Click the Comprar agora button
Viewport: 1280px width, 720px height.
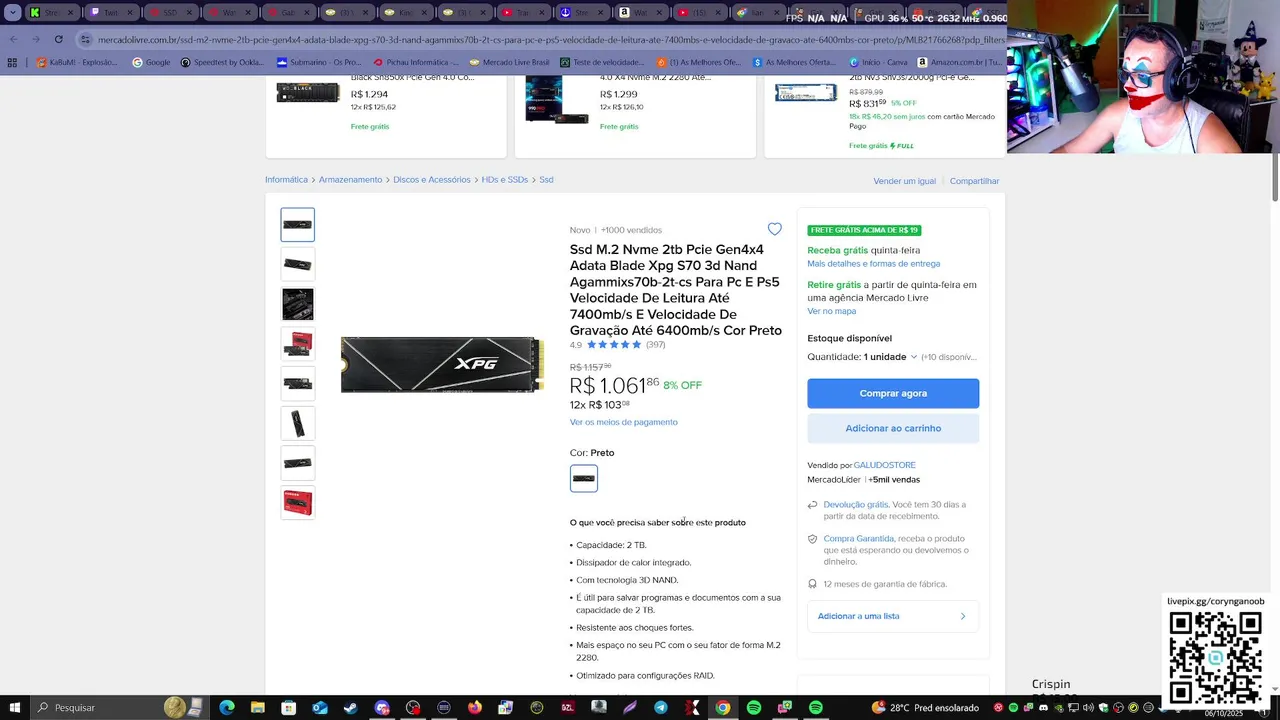point(893,393)
